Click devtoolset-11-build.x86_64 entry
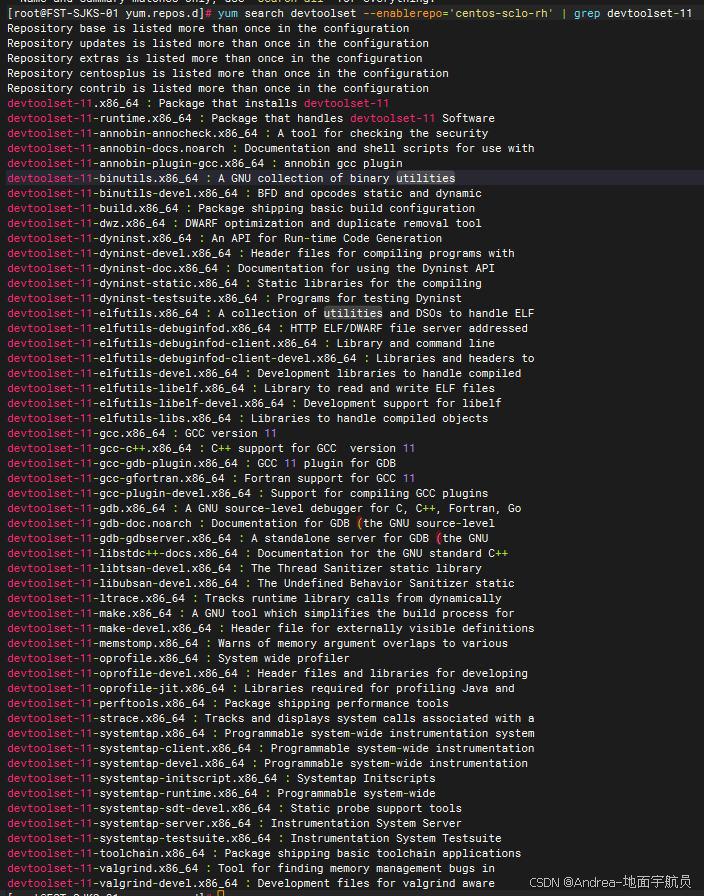The height and width of the screenshot is (896, 704). [241, 208]
